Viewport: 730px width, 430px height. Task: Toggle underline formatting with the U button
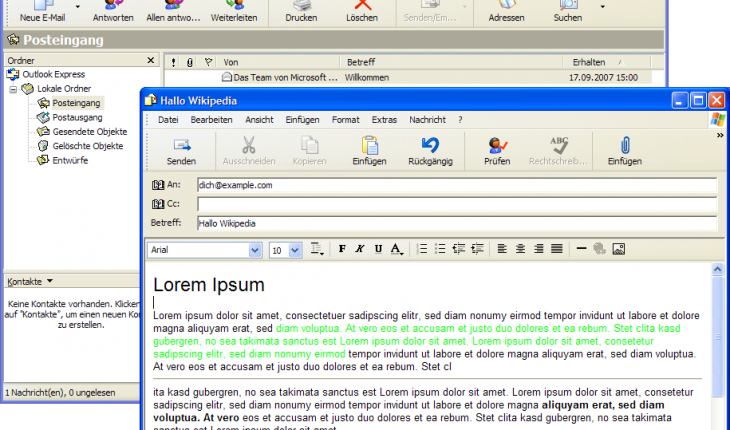(378, 249)
